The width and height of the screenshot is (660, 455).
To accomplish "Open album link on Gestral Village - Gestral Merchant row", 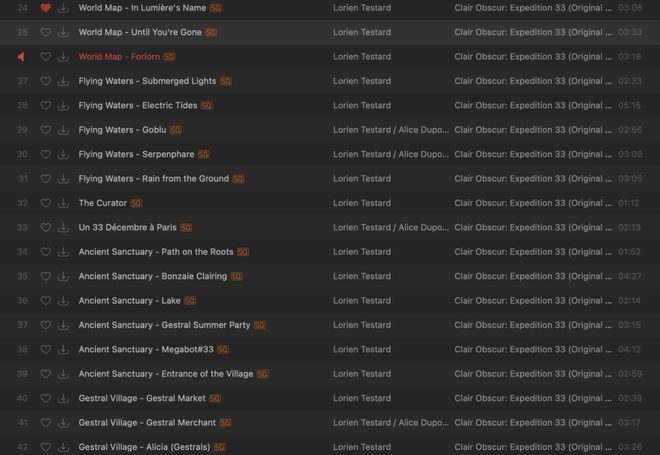I will (x=533, y=423).
